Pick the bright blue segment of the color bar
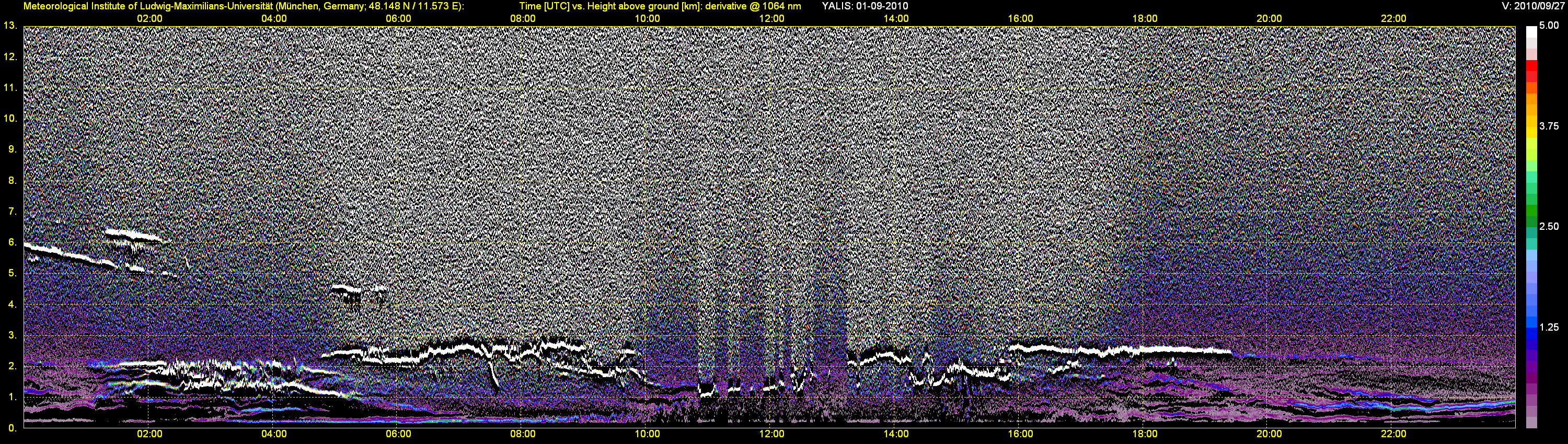This screenshot has width=1568, height=444. [x=1531, y=322]
